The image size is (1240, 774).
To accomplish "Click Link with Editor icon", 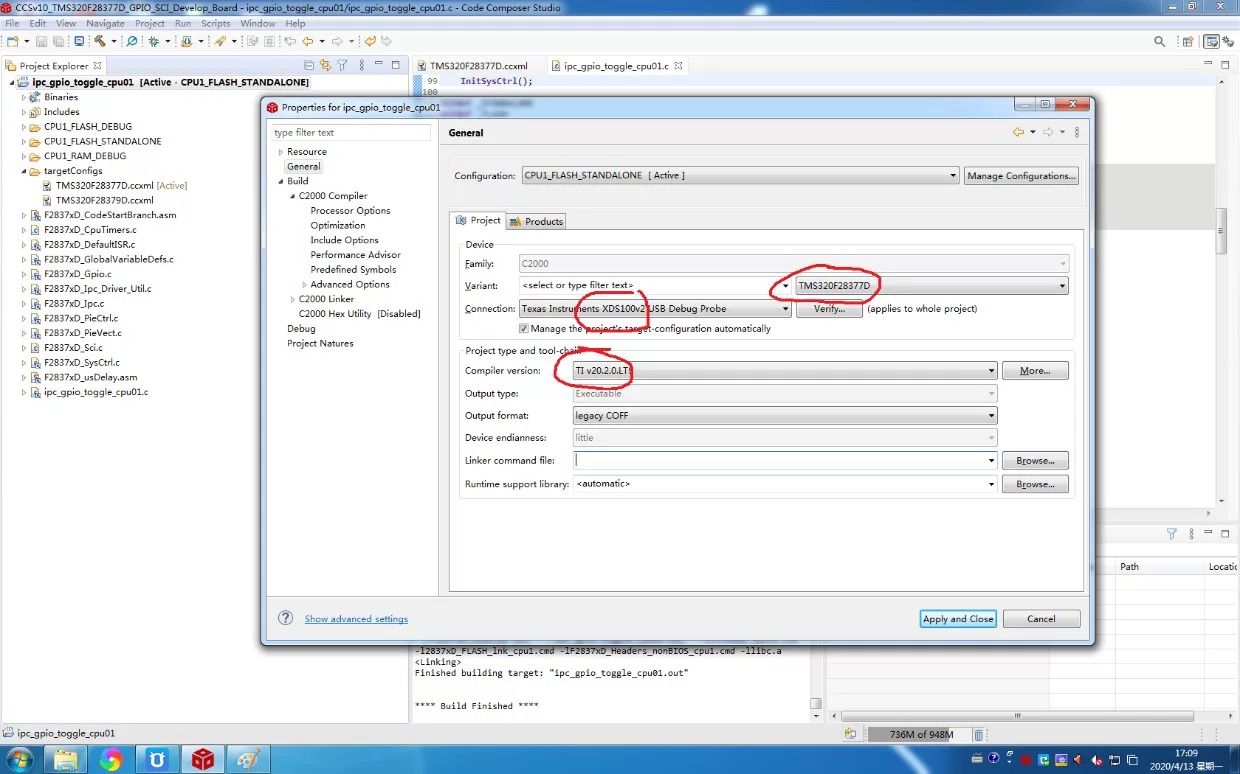I will coord(325,65).
